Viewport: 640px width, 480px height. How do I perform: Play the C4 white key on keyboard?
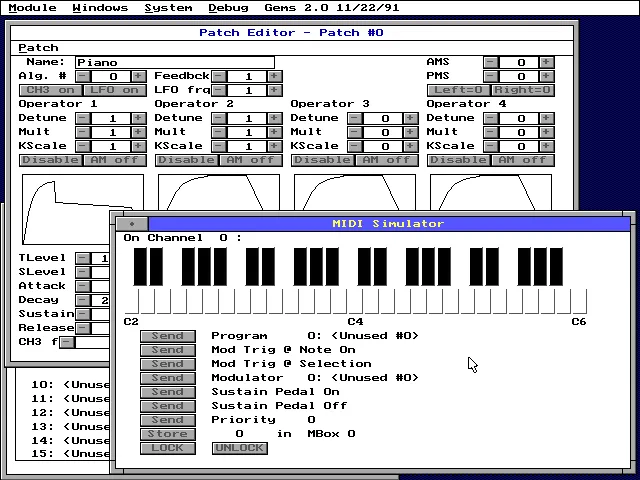(355, 302)
